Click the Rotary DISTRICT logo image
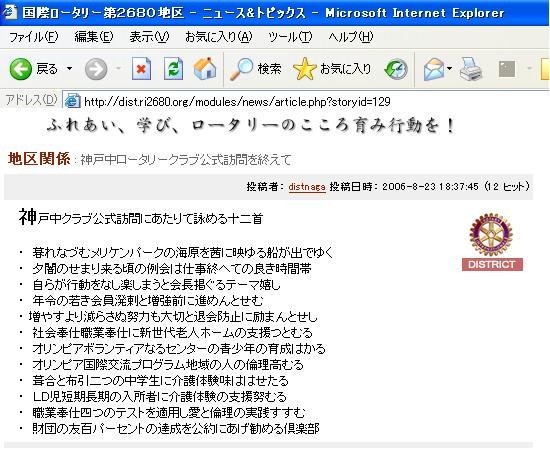 click(492, 242)
